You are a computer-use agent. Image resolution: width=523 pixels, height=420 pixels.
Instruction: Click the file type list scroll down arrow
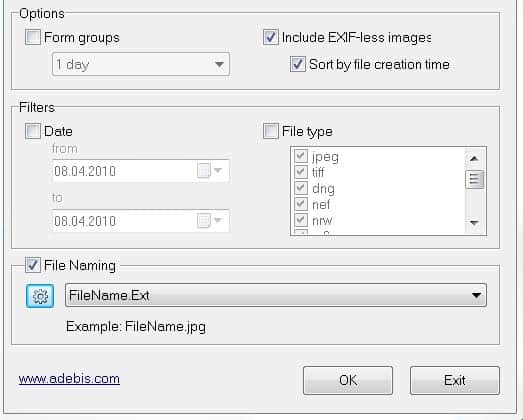tap(475, 223)
